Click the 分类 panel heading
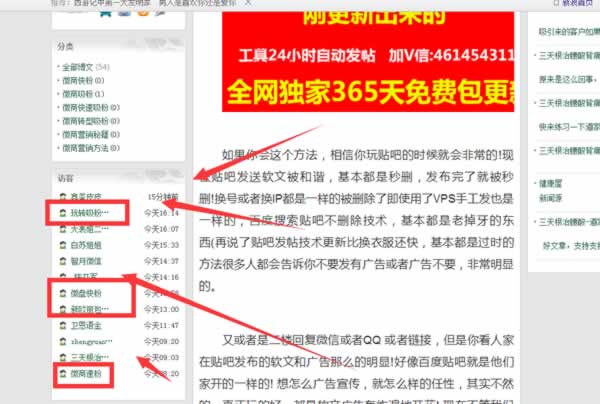The image size is (600, 404). pos(65,47)
